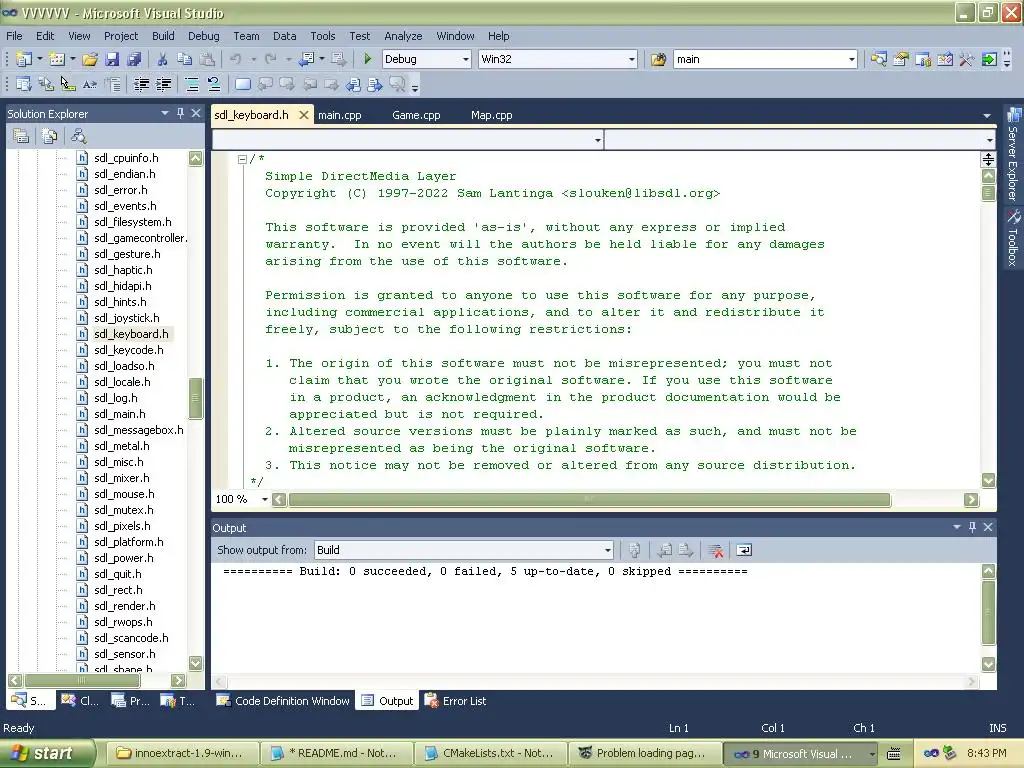
Task: Click the Open File folder icon
Action: pyautogui.click(x=90, y=59)
